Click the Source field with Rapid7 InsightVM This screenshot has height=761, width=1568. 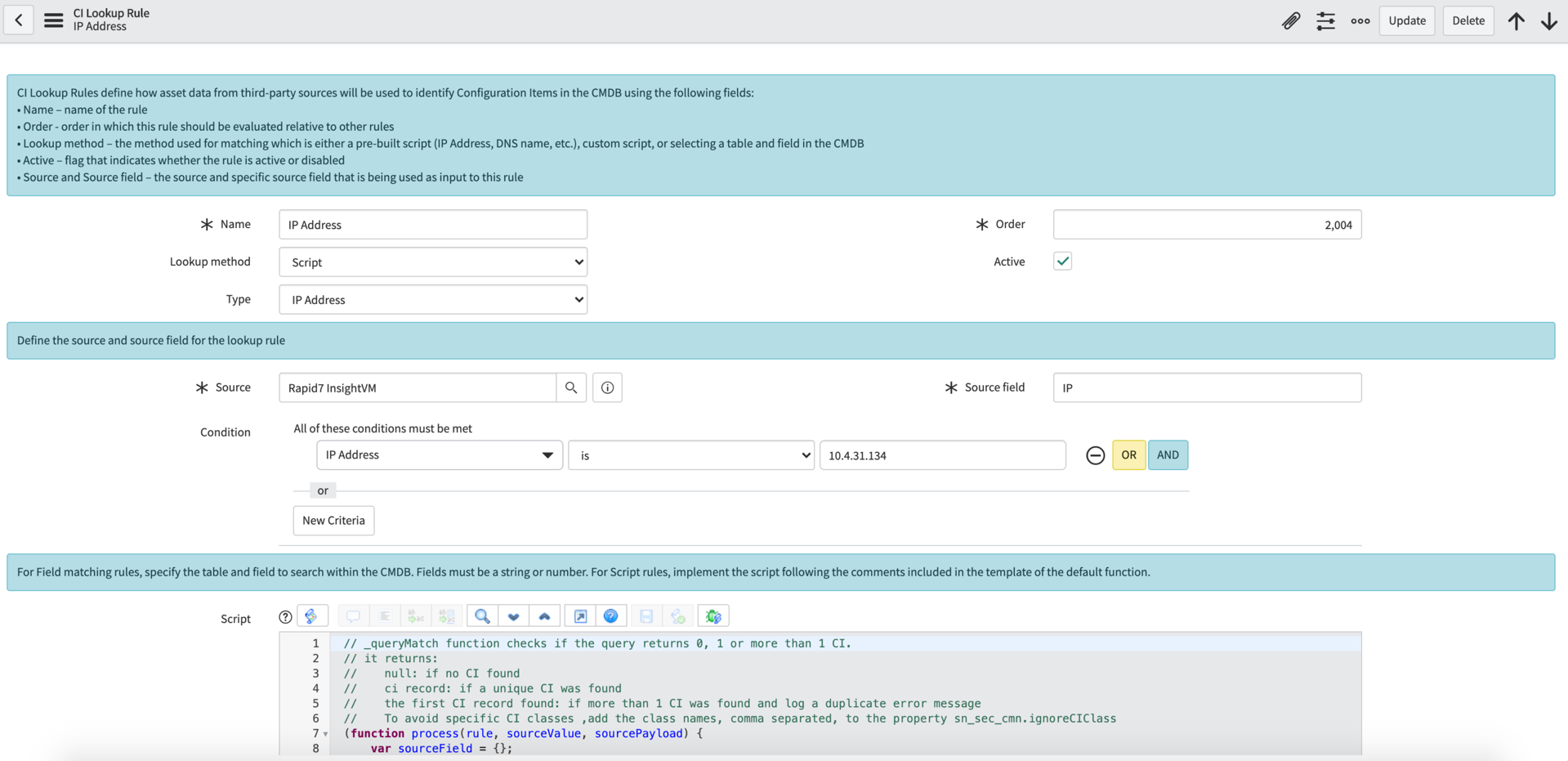[x=418, y=387]
